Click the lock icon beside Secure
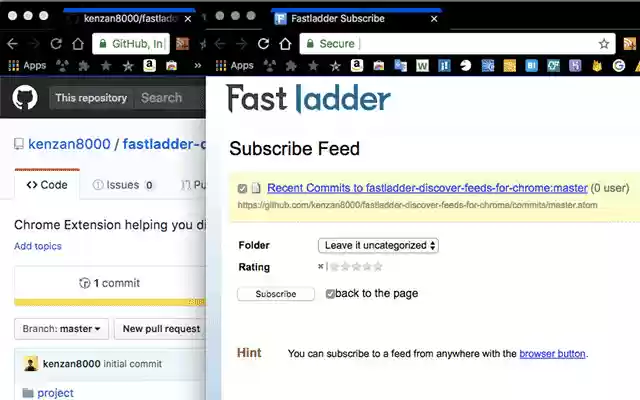 [310, 44]
